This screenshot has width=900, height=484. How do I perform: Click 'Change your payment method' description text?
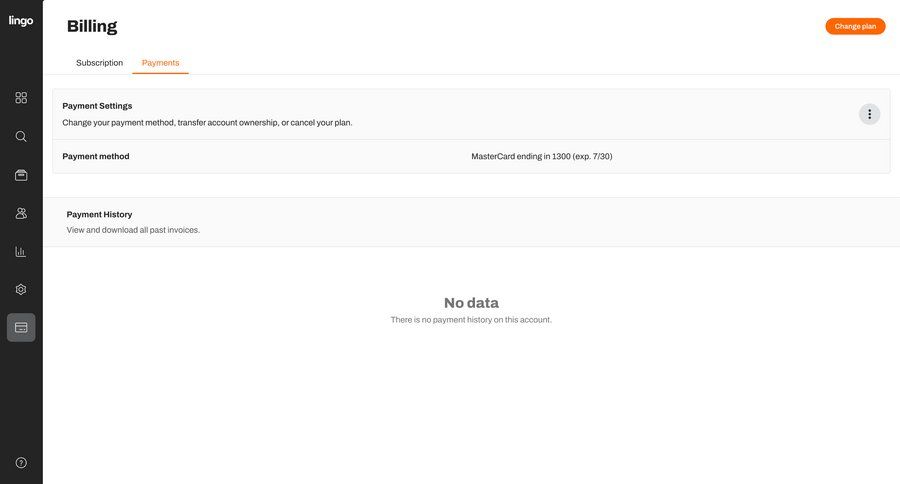click(207, 122)
